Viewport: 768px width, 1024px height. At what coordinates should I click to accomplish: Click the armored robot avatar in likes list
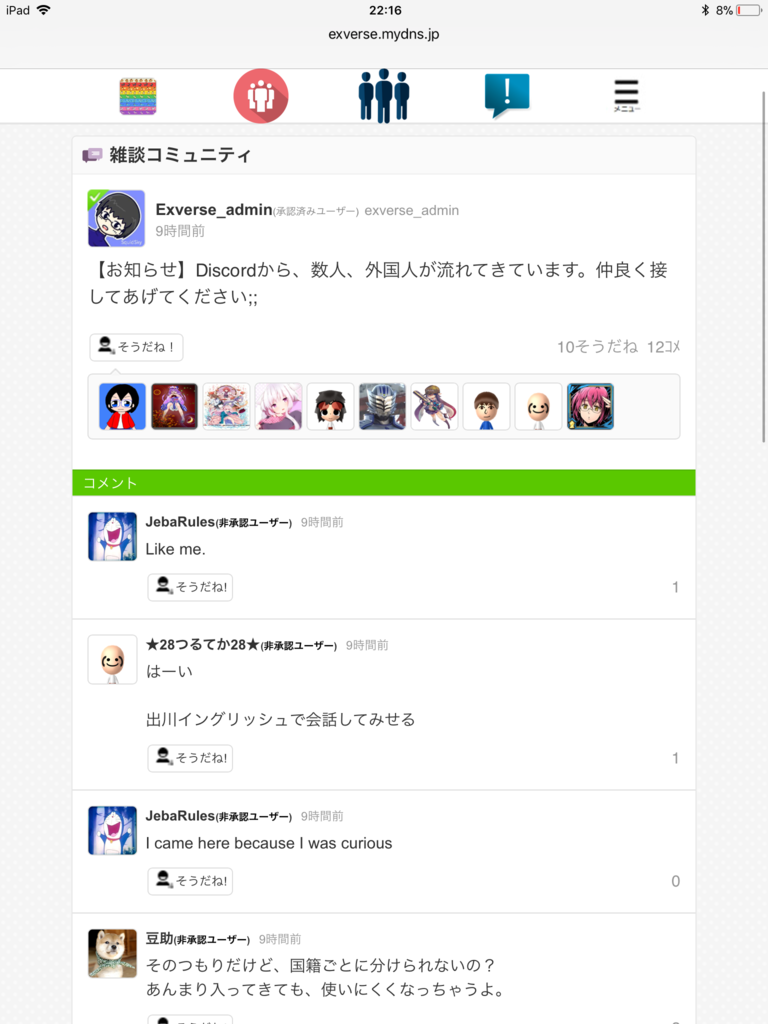tap(383, 406)
